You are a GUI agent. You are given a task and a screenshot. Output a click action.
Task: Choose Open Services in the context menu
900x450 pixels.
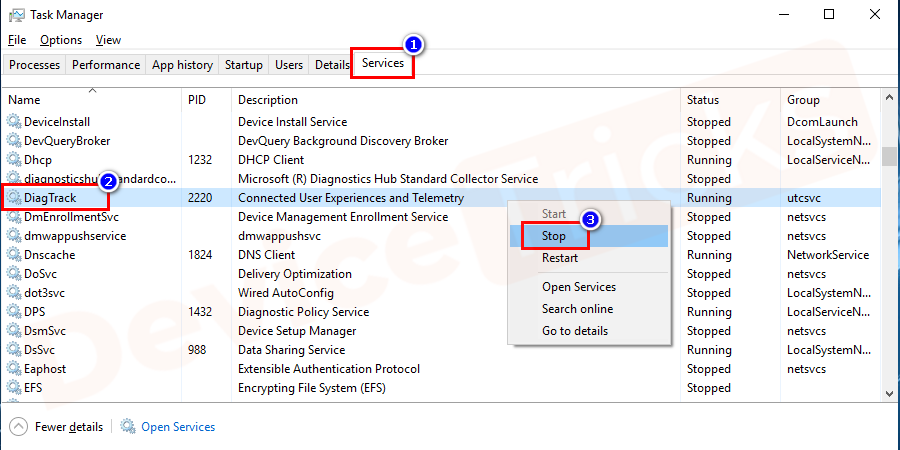[589, 287]
